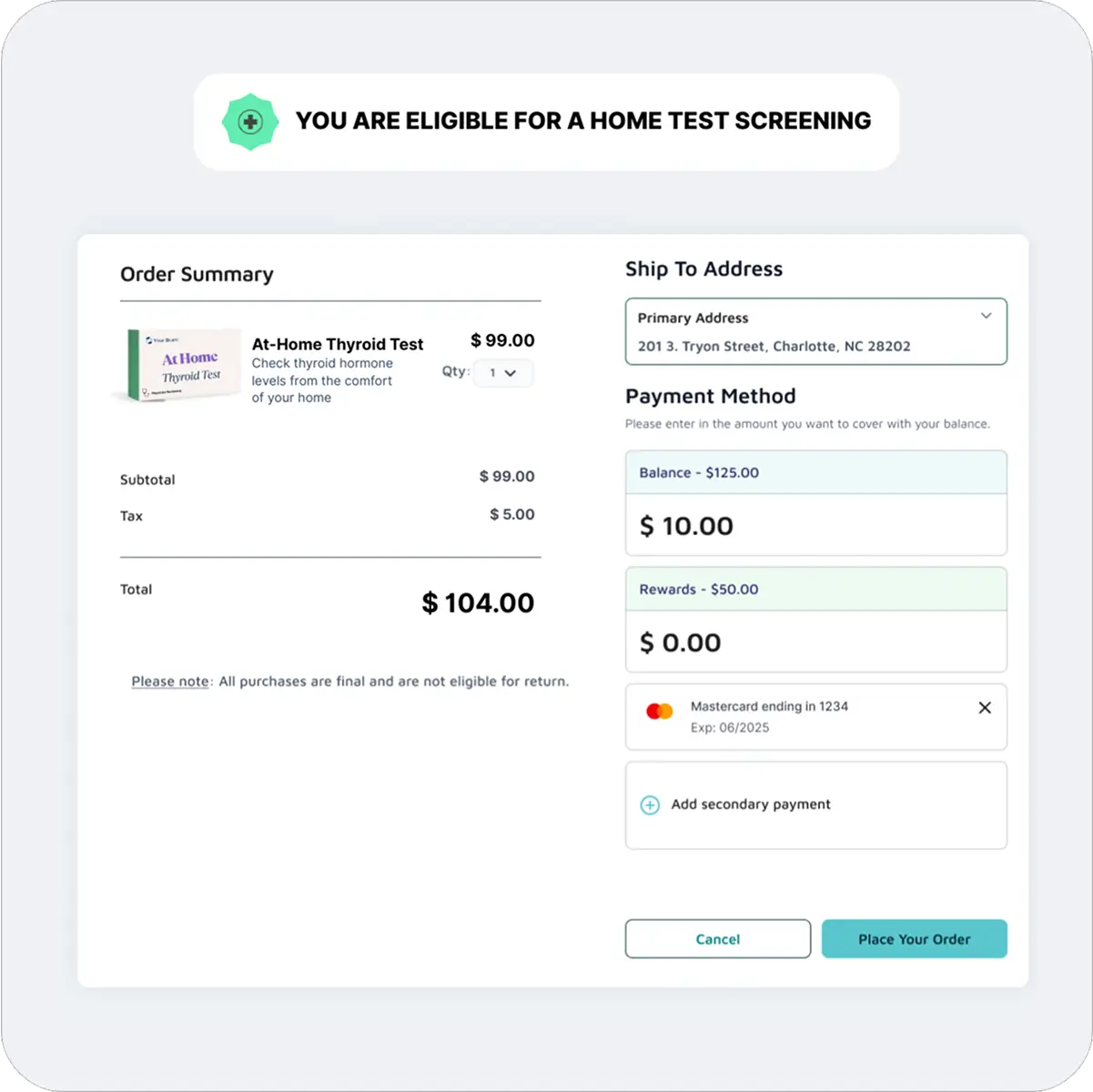Click the Please note link
Screen dimensions: 1093x1092
[x=170, y=681]
